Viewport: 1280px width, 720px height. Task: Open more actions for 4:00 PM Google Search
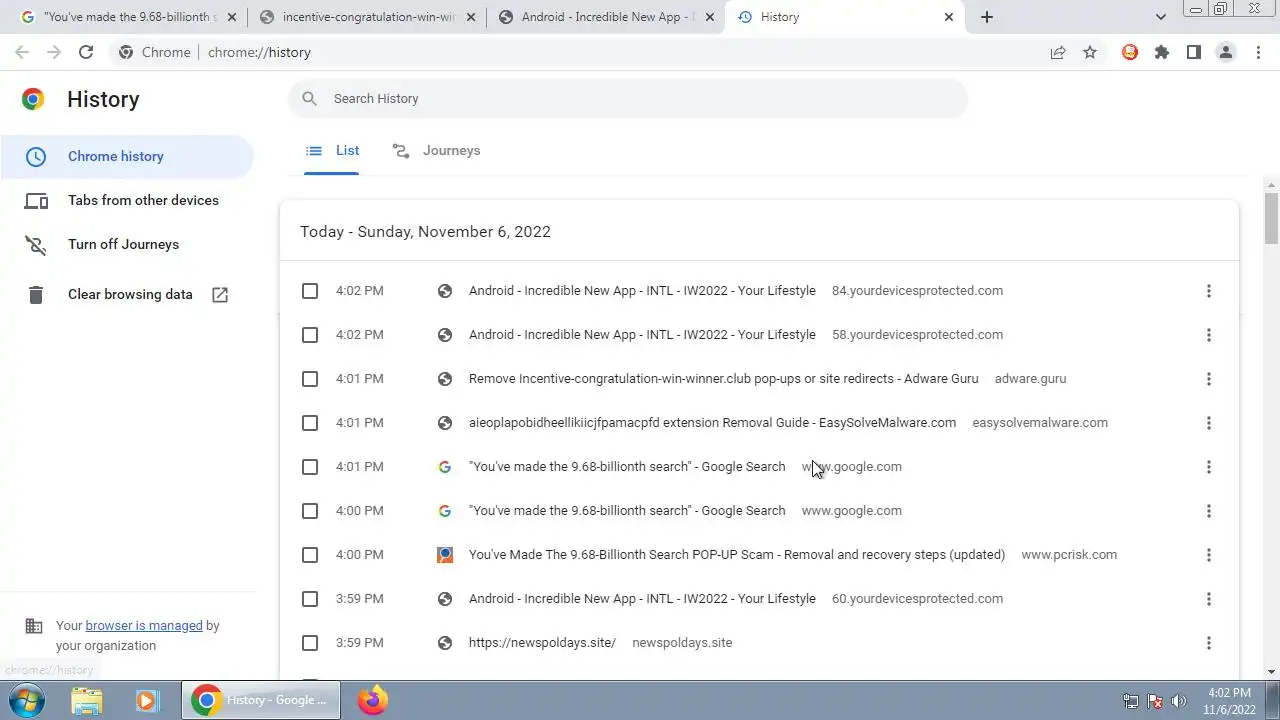click(1208, 511)
